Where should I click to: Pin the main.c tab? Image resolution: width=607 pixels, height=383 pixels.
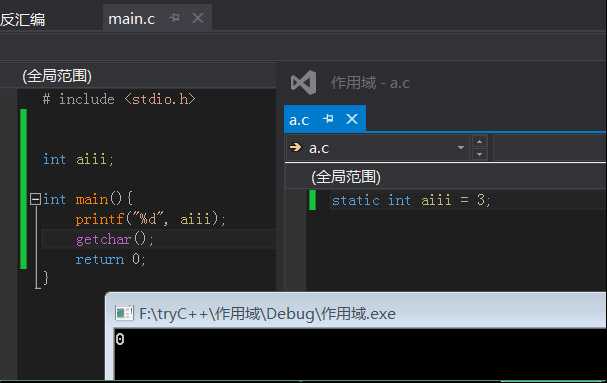(175, 18)
